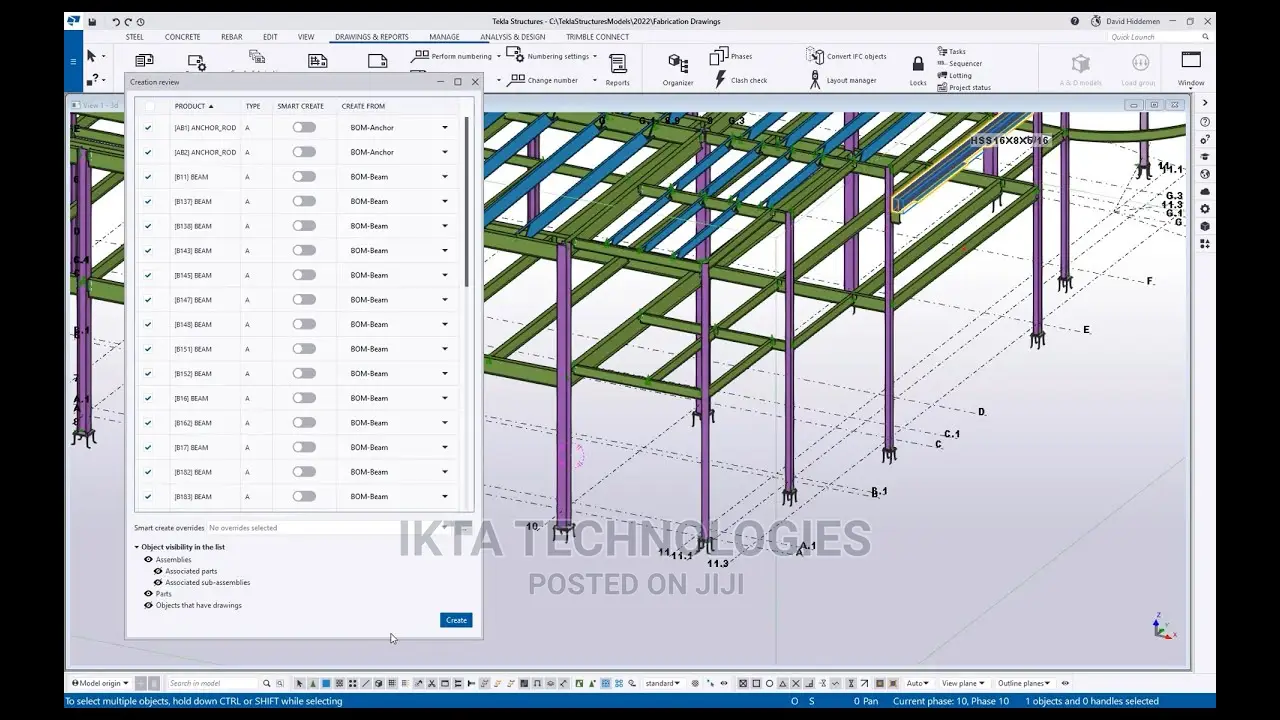Check the header select-all checkbox
The image size is (1280, 720).
click(150, 106)
